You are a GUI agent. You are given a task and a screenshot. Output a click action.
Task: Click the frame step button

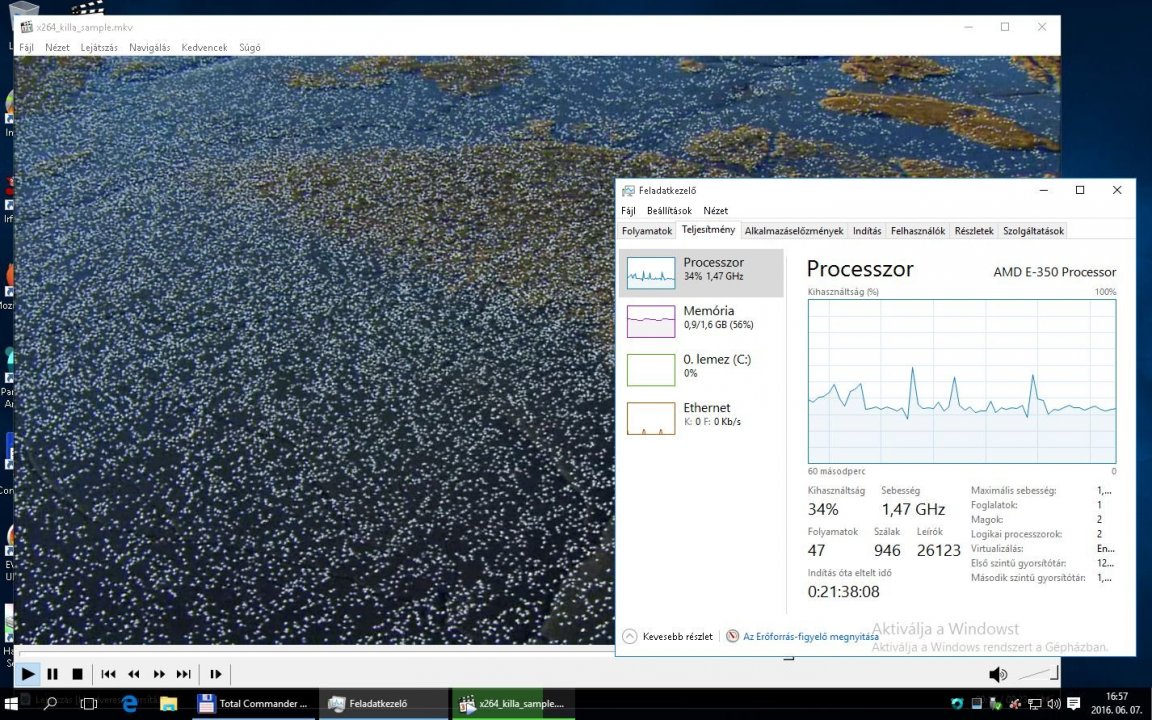(215, 673)
